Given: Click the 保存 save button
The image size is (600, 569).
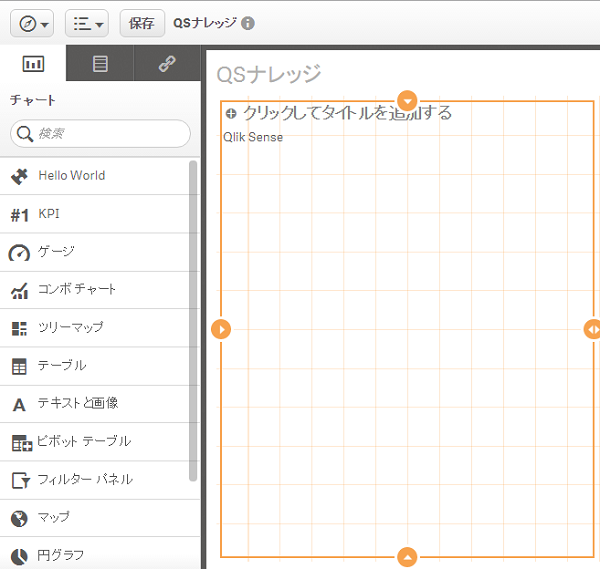Looking at the screenshot, I should [142, 24].
